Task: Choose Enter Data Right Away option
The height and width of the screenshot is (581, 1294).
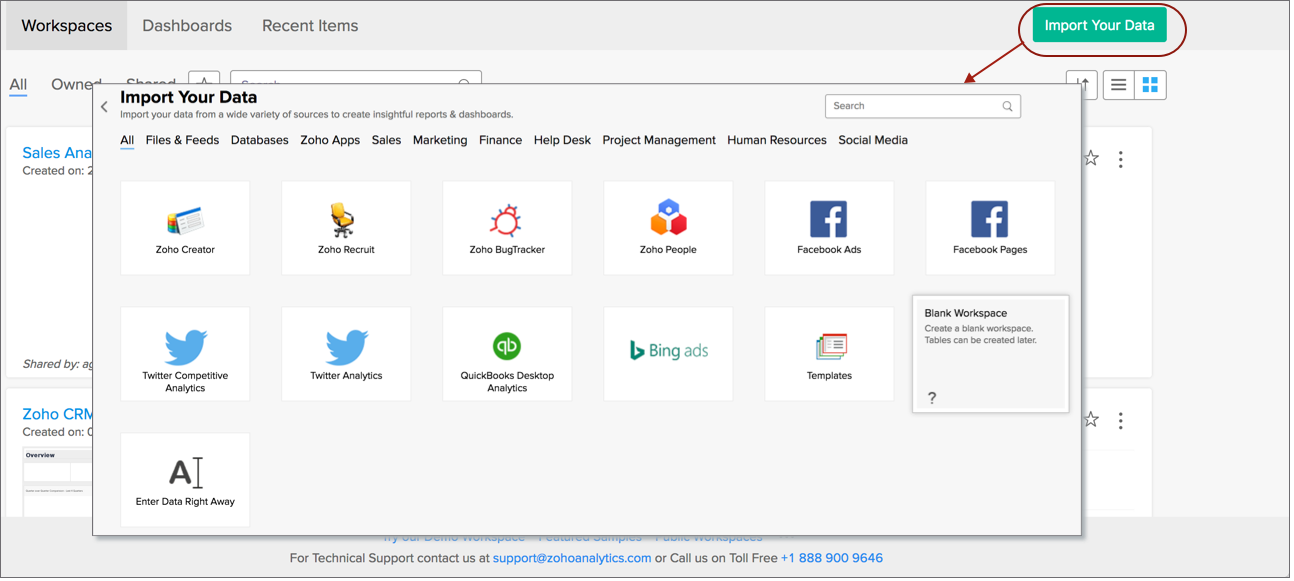Action: click(x=185, y=480)
